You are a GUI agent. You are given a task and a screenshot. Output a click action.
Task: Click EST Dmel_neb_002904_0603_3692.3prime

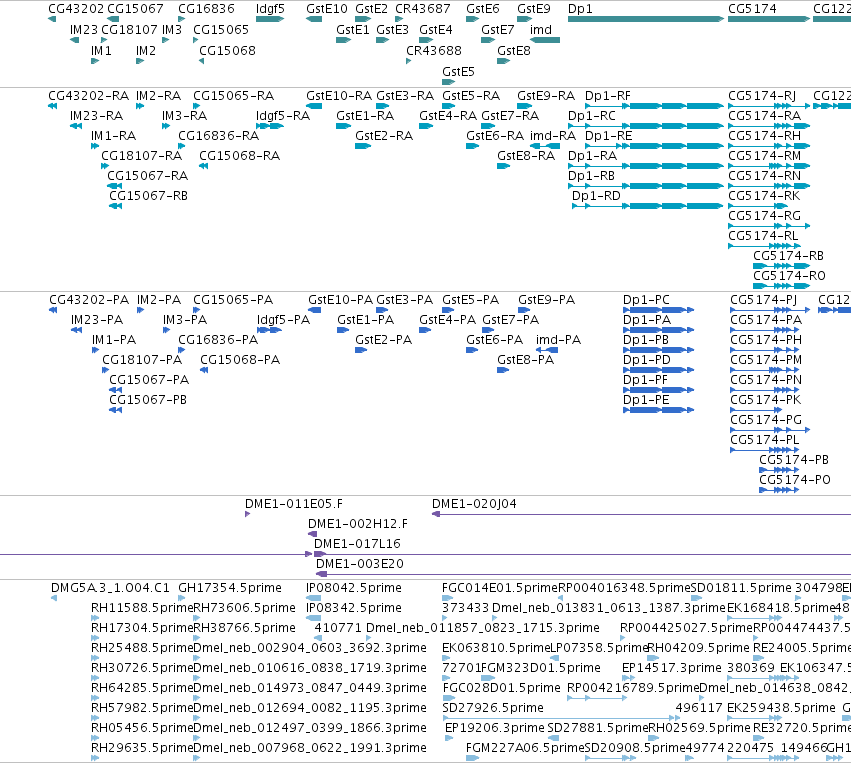[310, 647]
